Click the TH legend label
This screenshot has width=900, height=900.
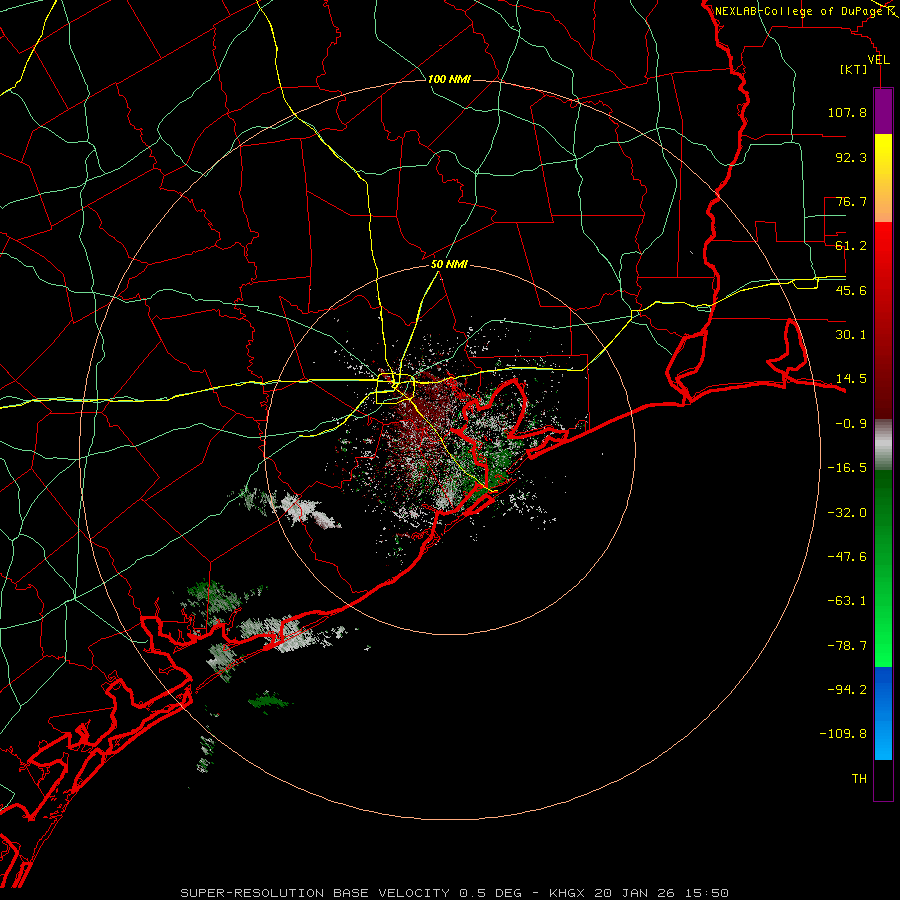click(859, 779)
